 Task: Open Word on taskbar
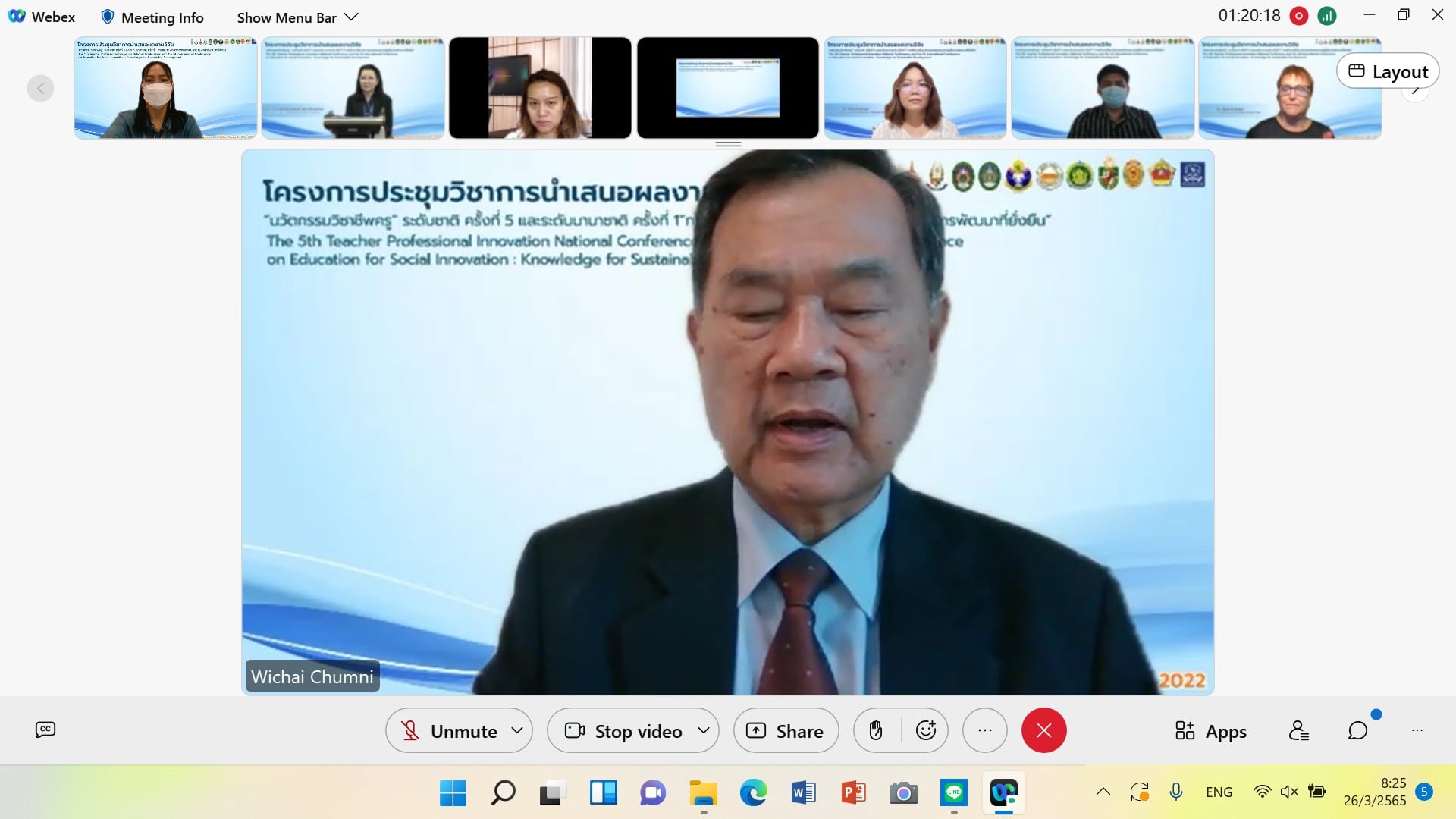tap(803, 793)
